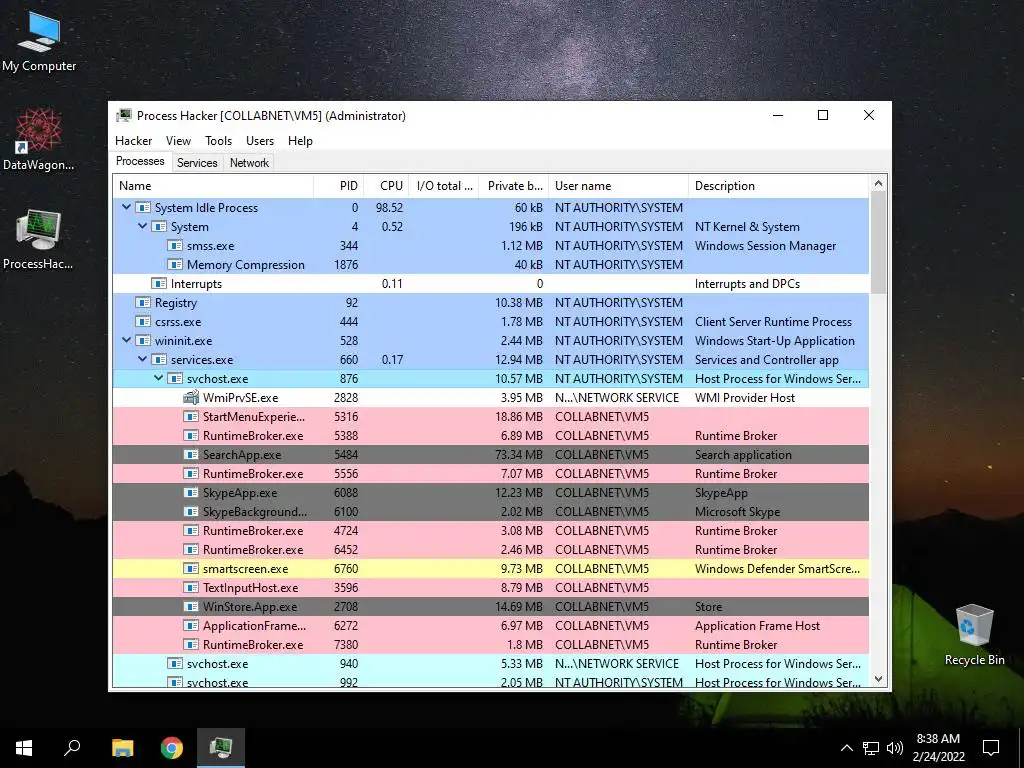Screen dimensions: 1024x768
Task: Show hidden tray icons chevron
Action: pyautogui.click(x=846, y=748)
